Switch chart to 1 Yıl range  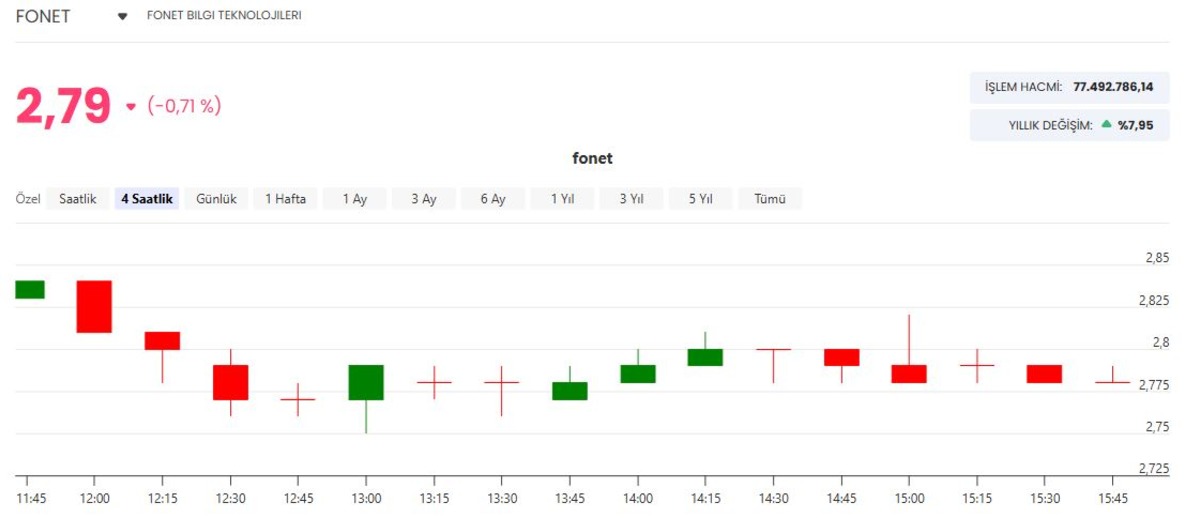coord(562,199)
